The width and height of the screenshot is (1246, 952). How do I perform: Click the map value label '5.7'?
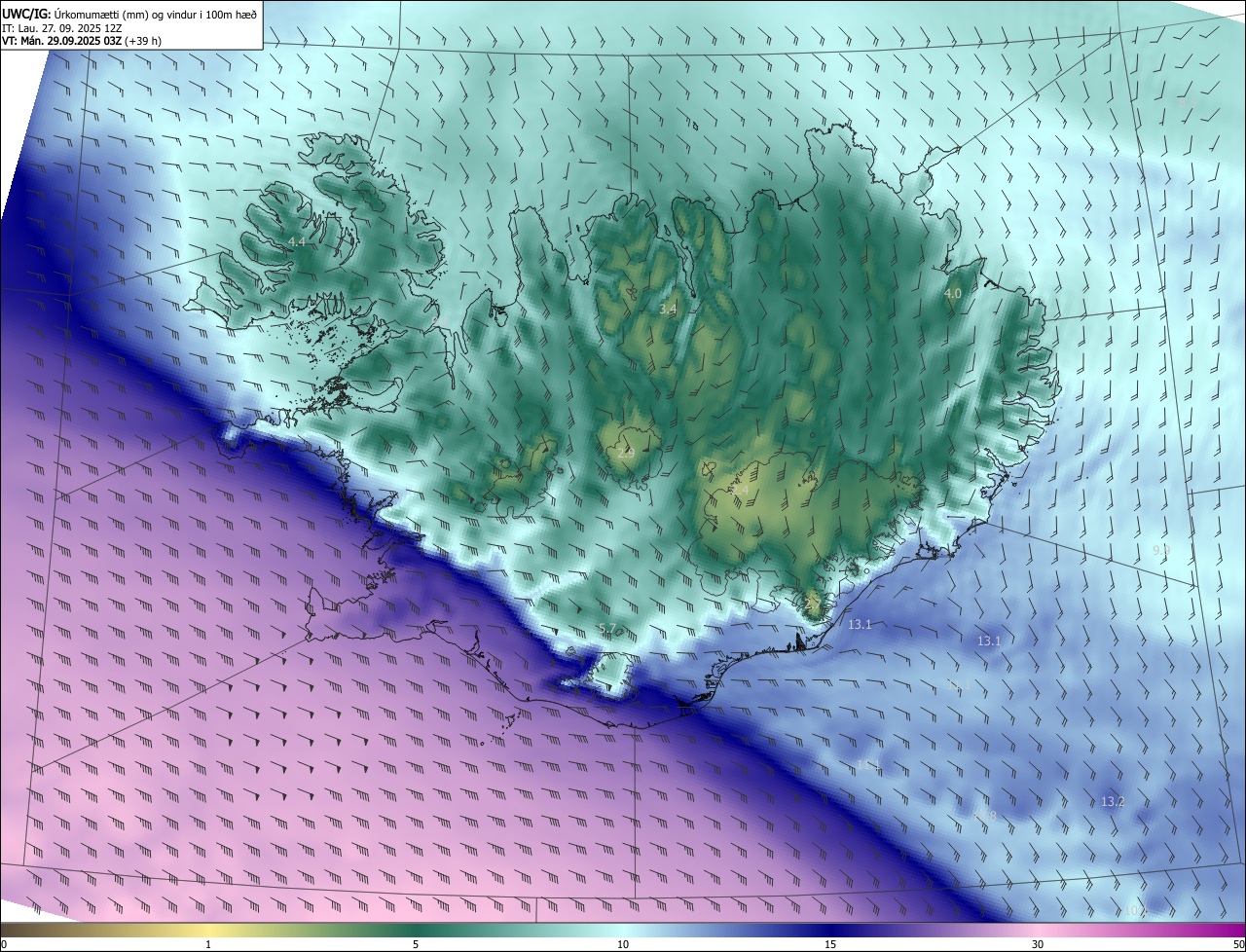click(x=607, y=628)
